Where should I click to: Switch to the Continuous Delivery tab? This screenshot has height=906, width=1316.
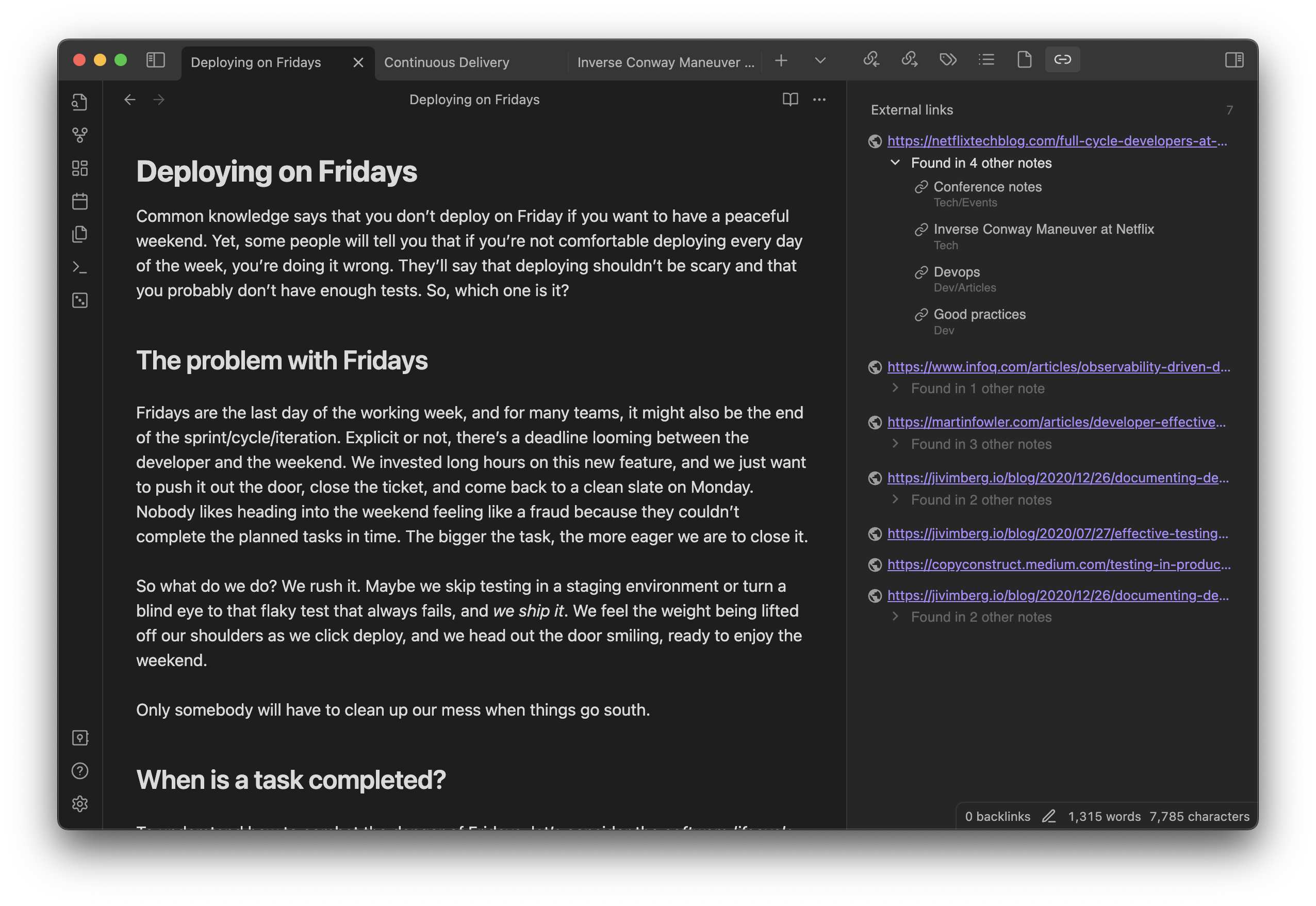(447, 62)
